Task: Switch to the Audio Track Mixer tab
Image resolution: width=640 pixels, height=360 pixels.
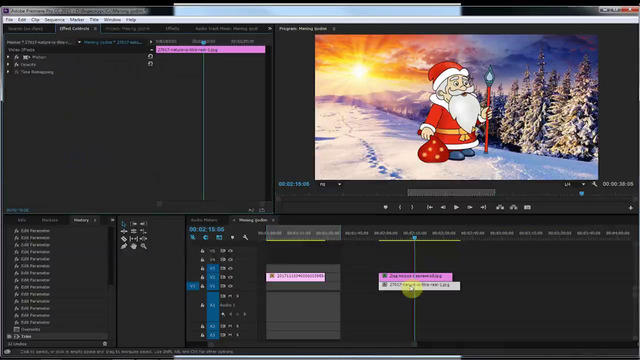Action: (227, 29)
